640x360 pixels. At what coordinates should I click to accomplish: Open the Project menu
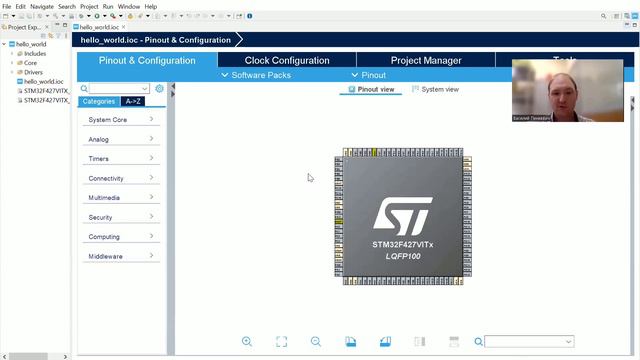click(89, 7)
